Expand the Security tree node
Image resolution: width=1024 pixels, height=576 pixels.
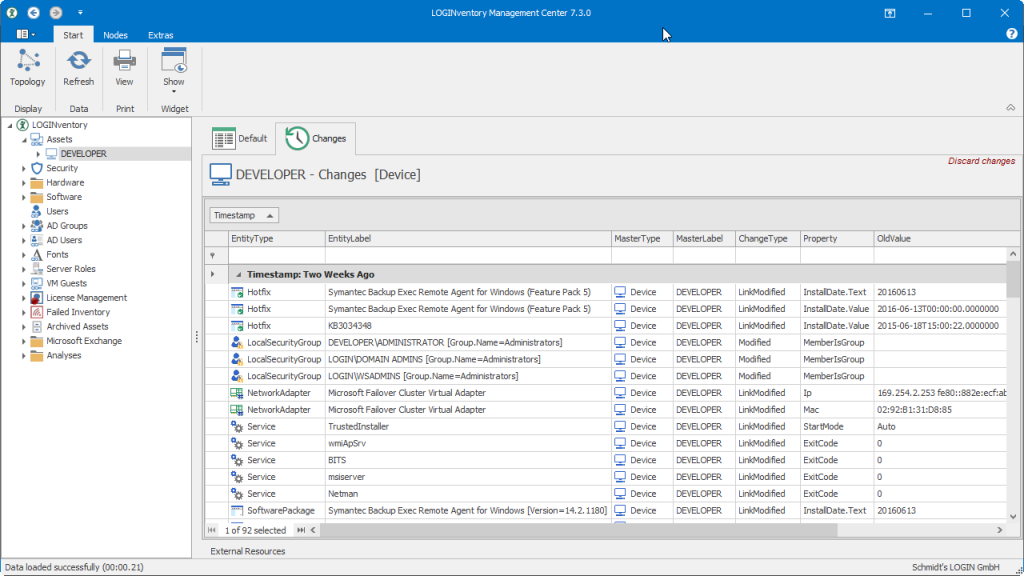(x=23, y=169)
